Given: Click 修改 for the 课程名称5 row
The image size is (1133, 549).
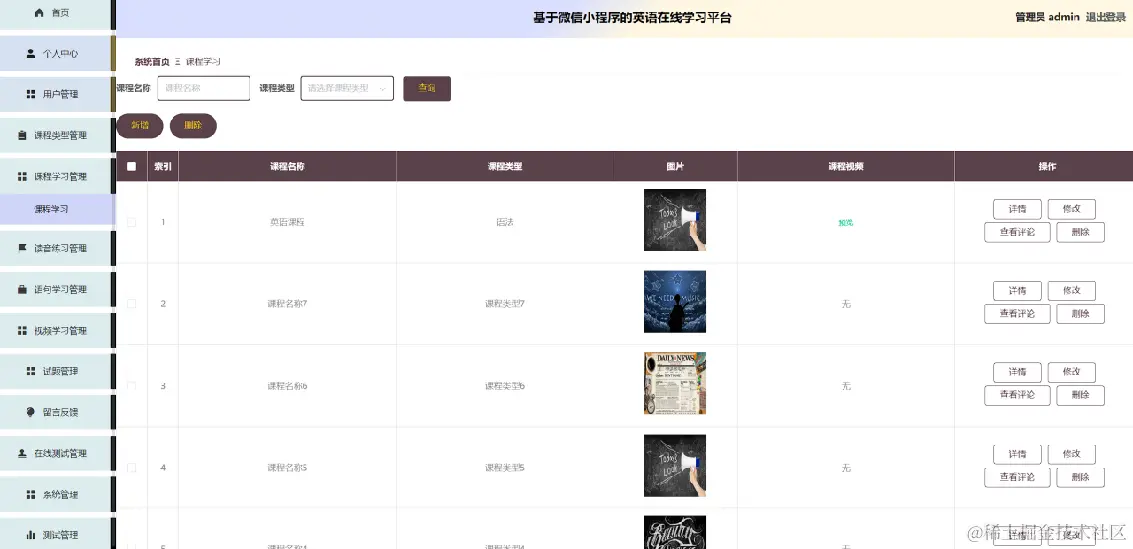Looking at the screenshot, I should (x=1072, y=454).
